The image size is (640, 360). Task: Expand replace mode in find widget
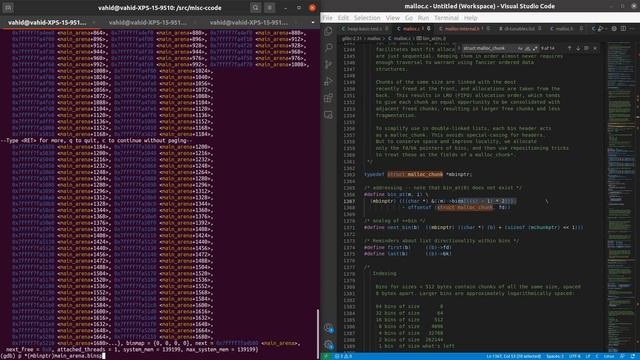459,48
